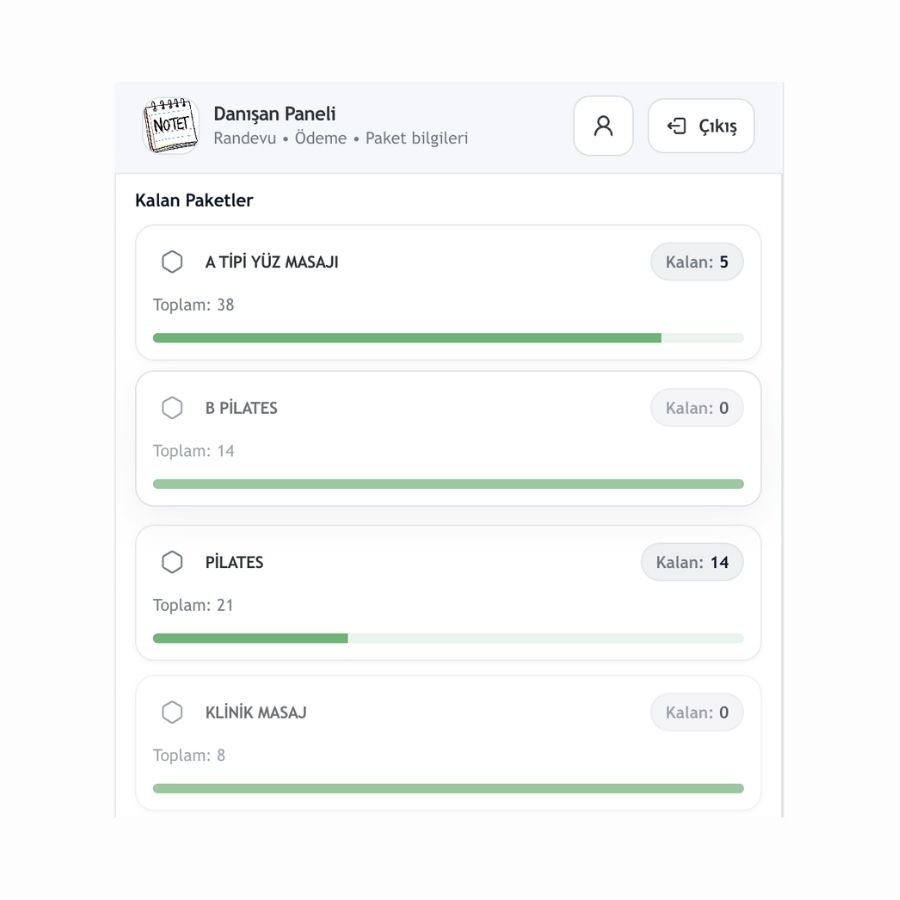The height and width of the screenshot is (900, 900).
Task: Click hexagon icon beside B PİLATES
Action: pyautogui.click(x=172, y=408)
